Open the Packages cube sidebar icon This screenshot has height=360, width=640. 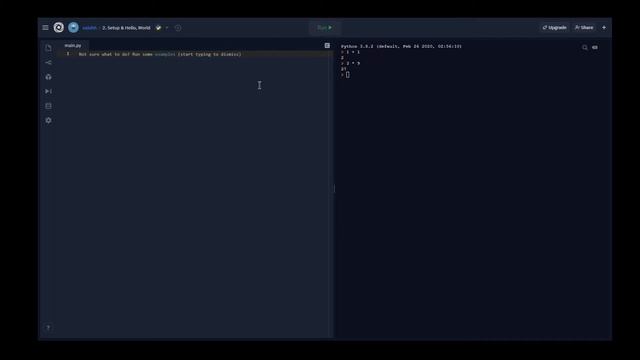[49, 77]
